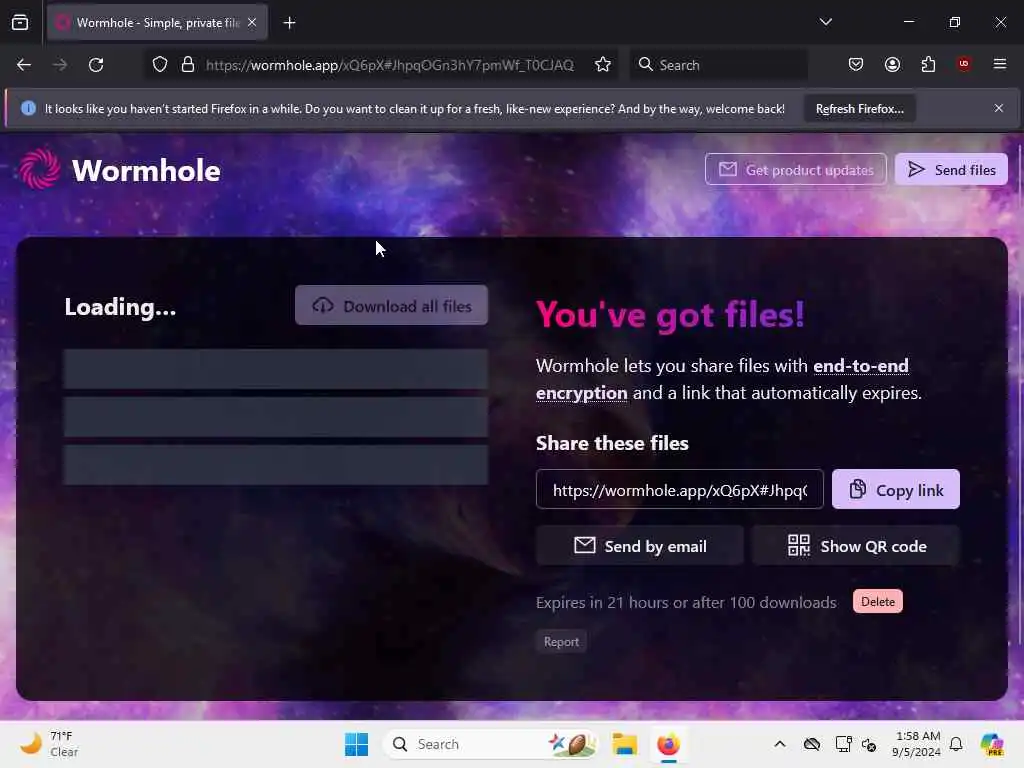
Task: Show hidden system tray icons
Action: pos(780,744)
